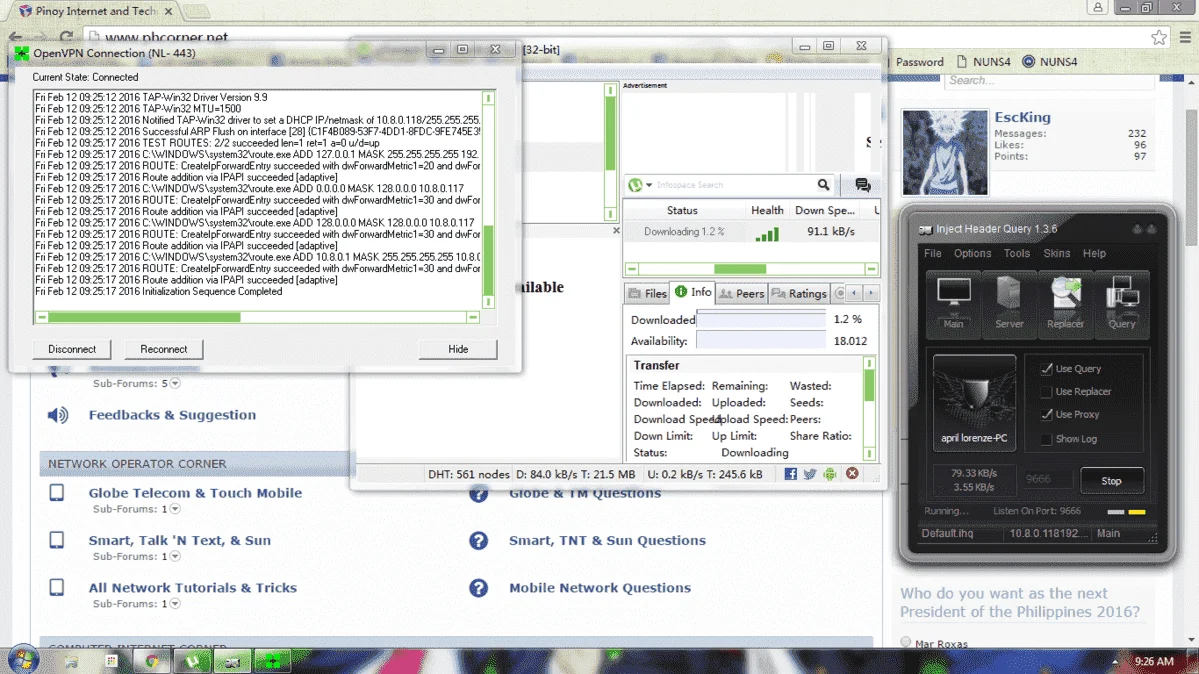Toggle the Use Query checkbox
The width and height of the screenshot is (1199, 674).
1046,369
